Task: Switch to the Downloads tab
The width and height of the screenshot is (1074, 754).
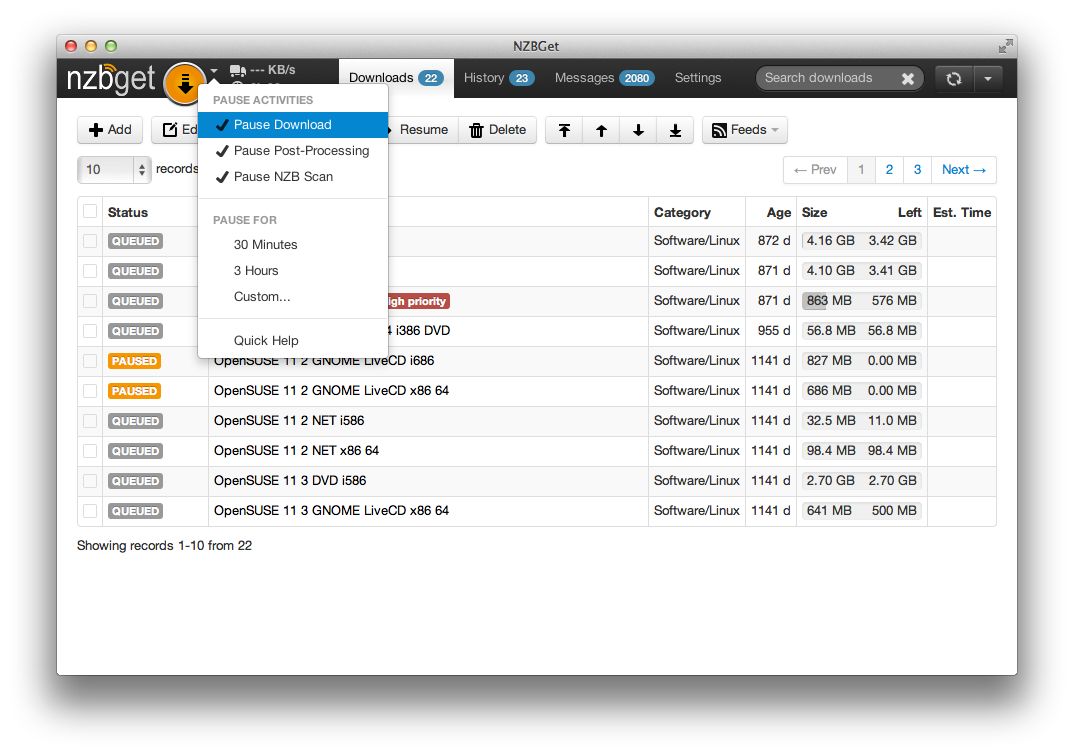Action: pyautogui.click(x=396, y=78)
